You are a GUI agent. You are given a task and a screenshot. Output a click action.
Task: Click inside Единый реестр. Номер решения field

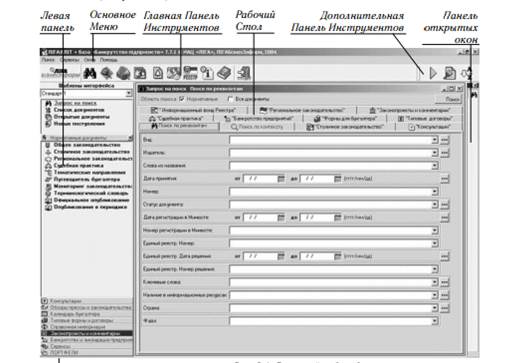coord(330,269)
